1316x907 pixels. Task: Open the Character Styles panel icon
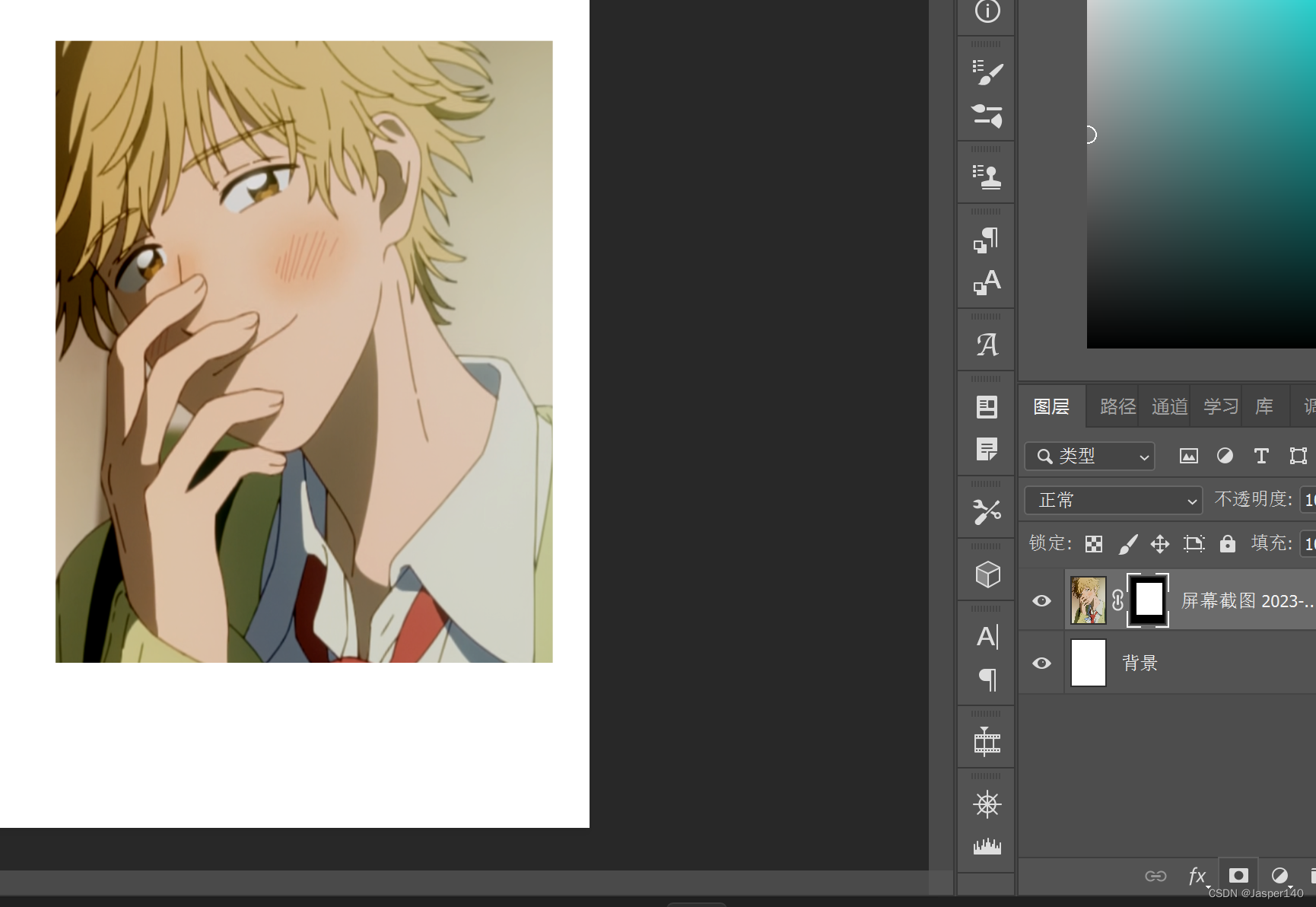[x=987, y=282]
